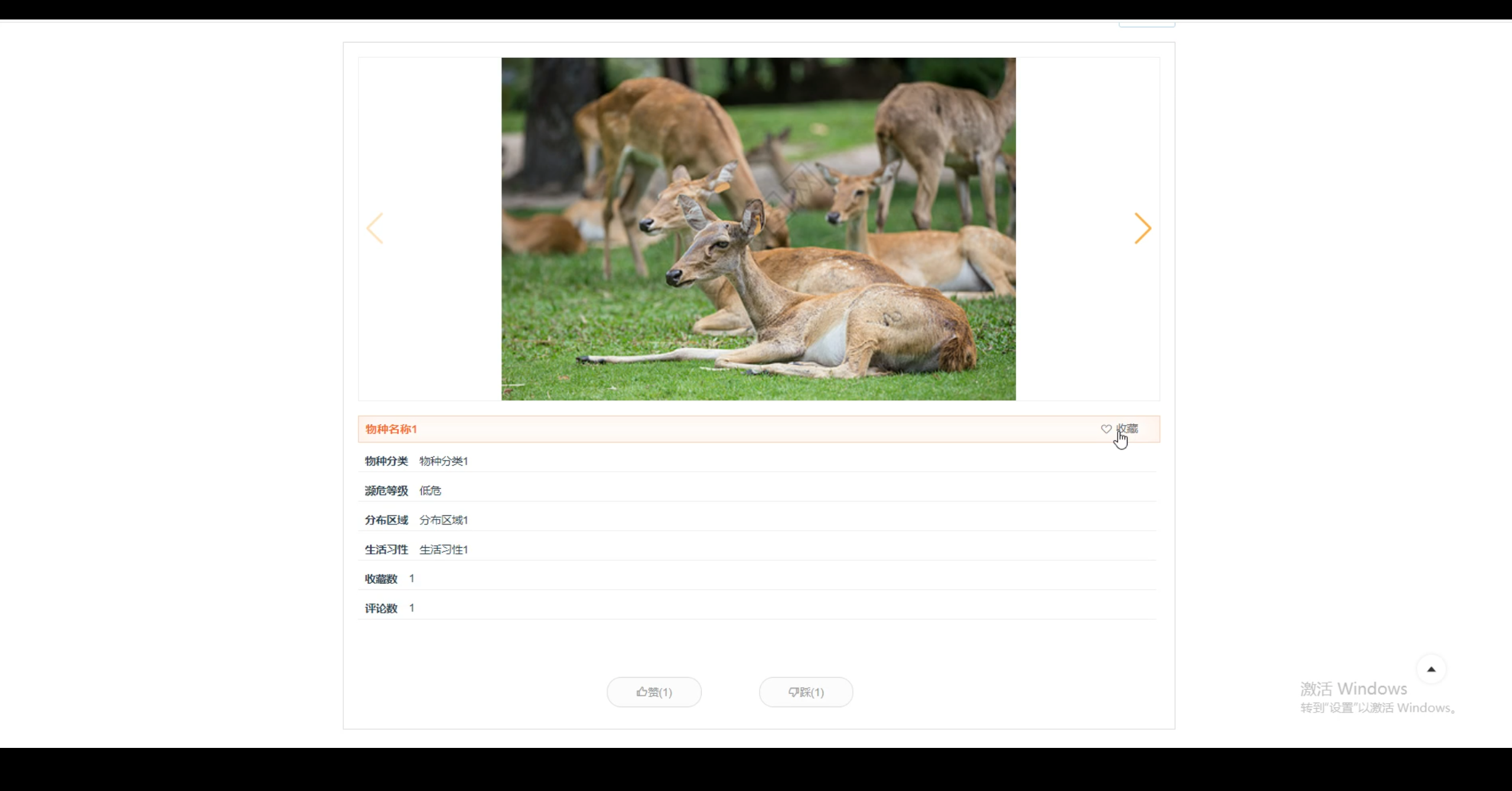Click the 激活 Windows watermark text
Viewport: 1512px width, 791px height.
coord(1353,689)
